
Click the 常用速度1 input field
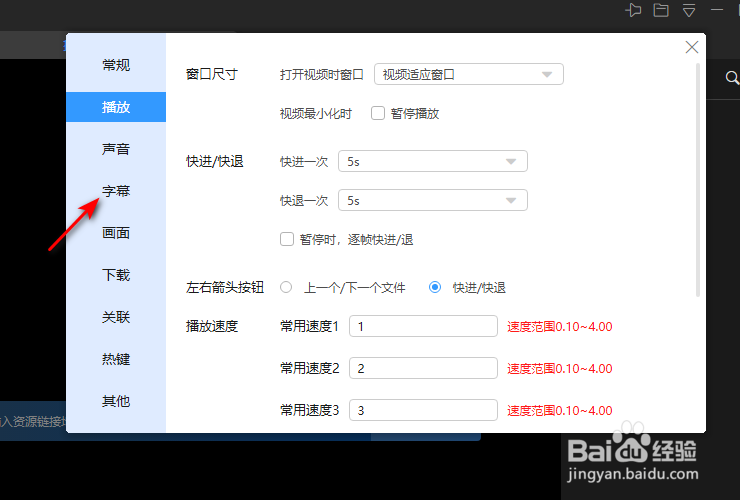click(423, 326)
